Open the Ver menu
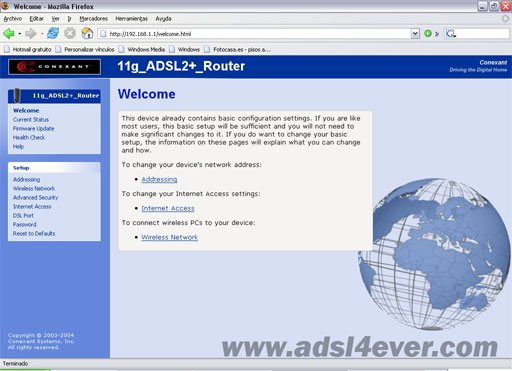 point(55,19)
